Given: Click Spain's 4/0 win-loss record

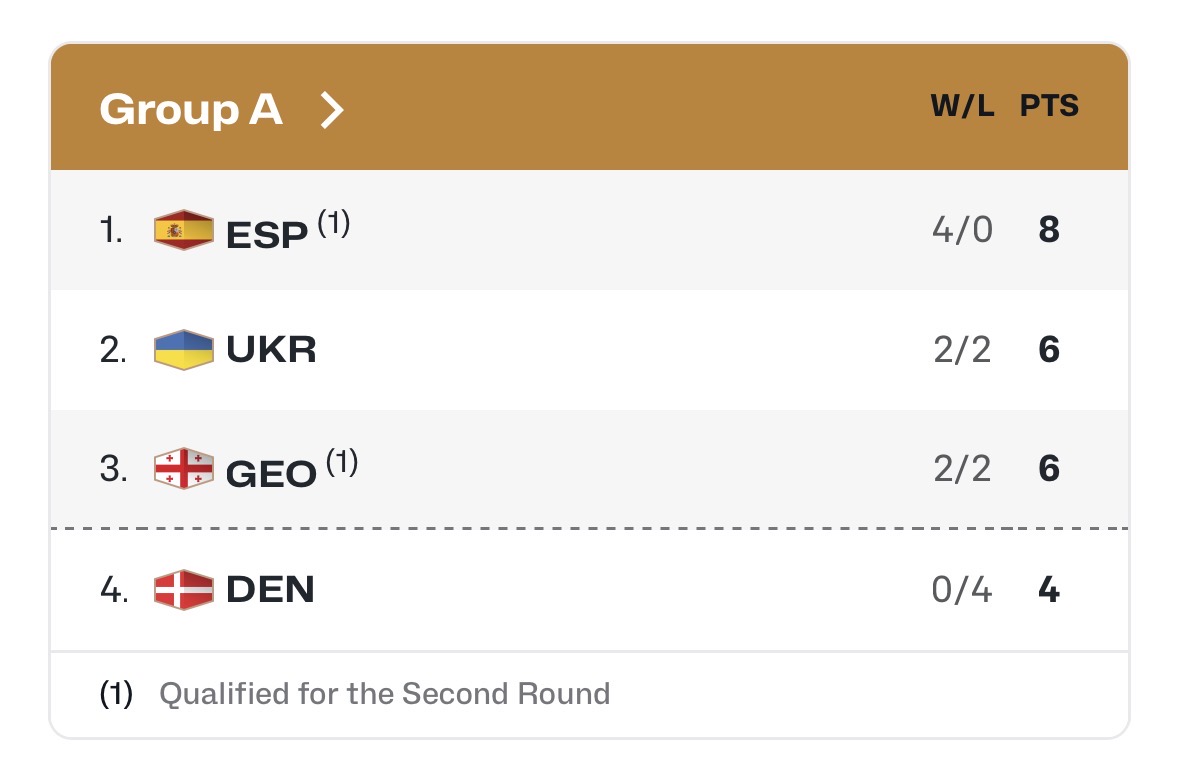Looking at the screenshot, I should coord(962,231).
